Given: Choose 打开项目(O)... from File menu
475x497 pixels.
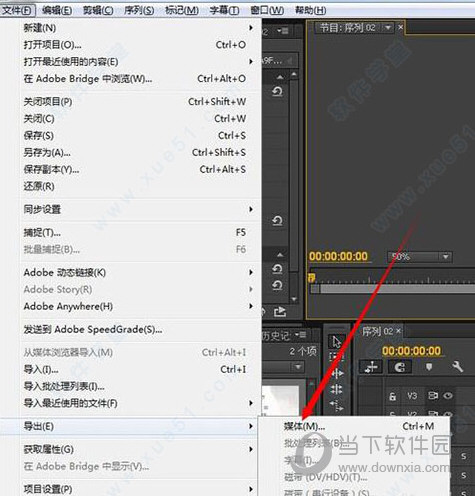Looking at the screenshot, I should [135, 45].
